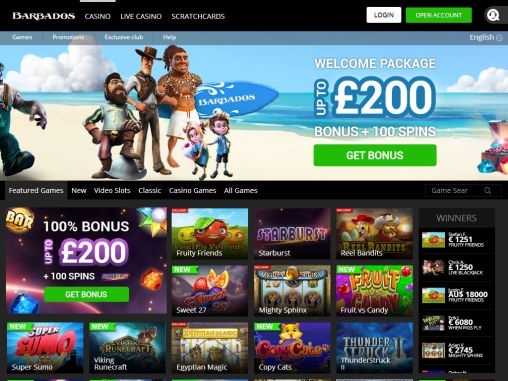The image size is (508, 381).
Task: Click Get Bonus on the 100% bonus promo
Action: [86, 294]
